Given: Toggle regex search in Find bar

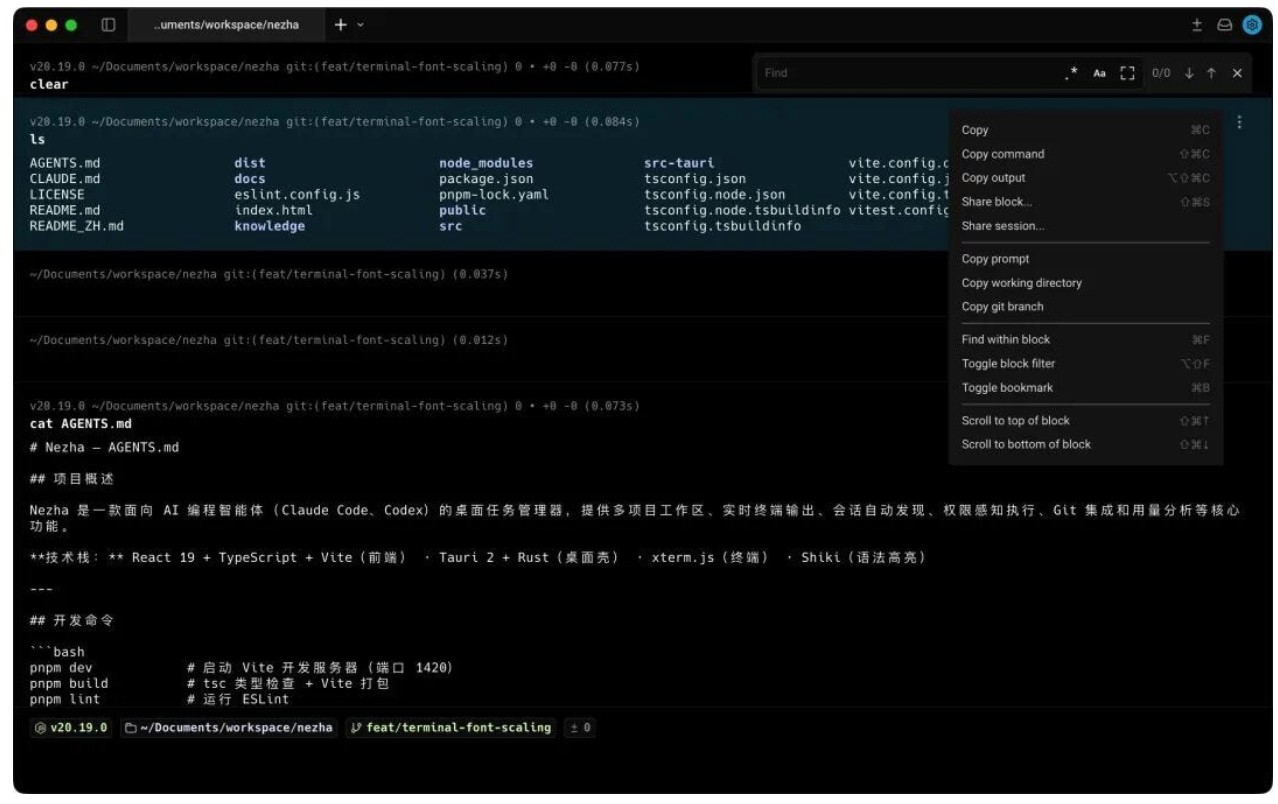Looking at the screenshot, I should (x=1072, y=73).
